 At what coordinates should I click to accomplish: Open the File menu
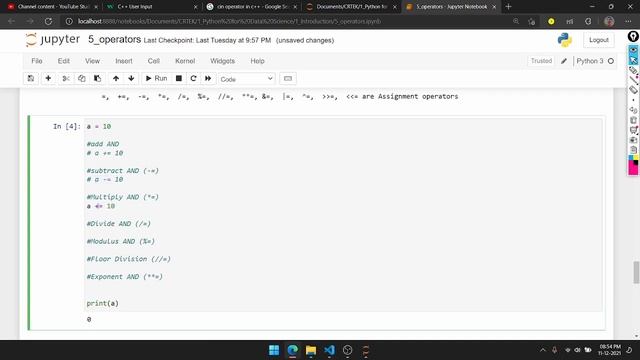point(37,61)
